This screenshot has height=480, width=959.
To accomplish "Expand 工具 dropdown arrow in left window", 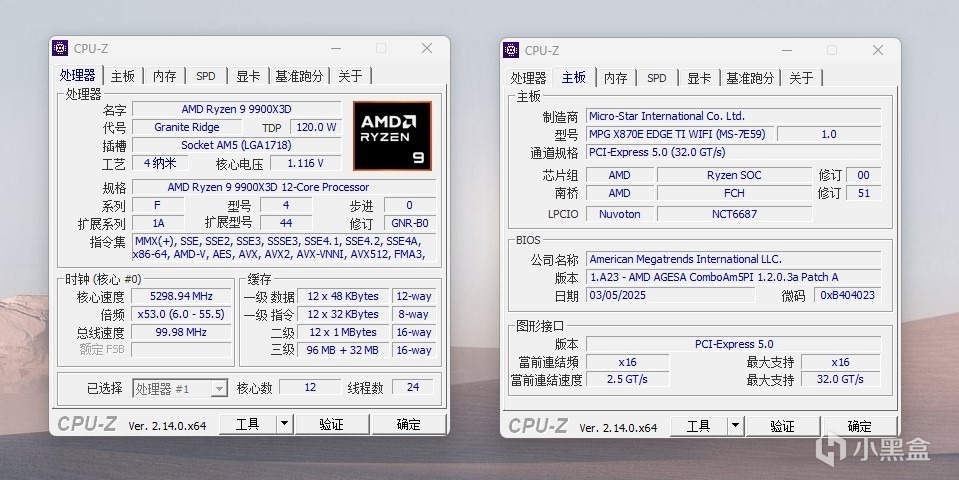I will pyautogui.click(x=284, y=424).
